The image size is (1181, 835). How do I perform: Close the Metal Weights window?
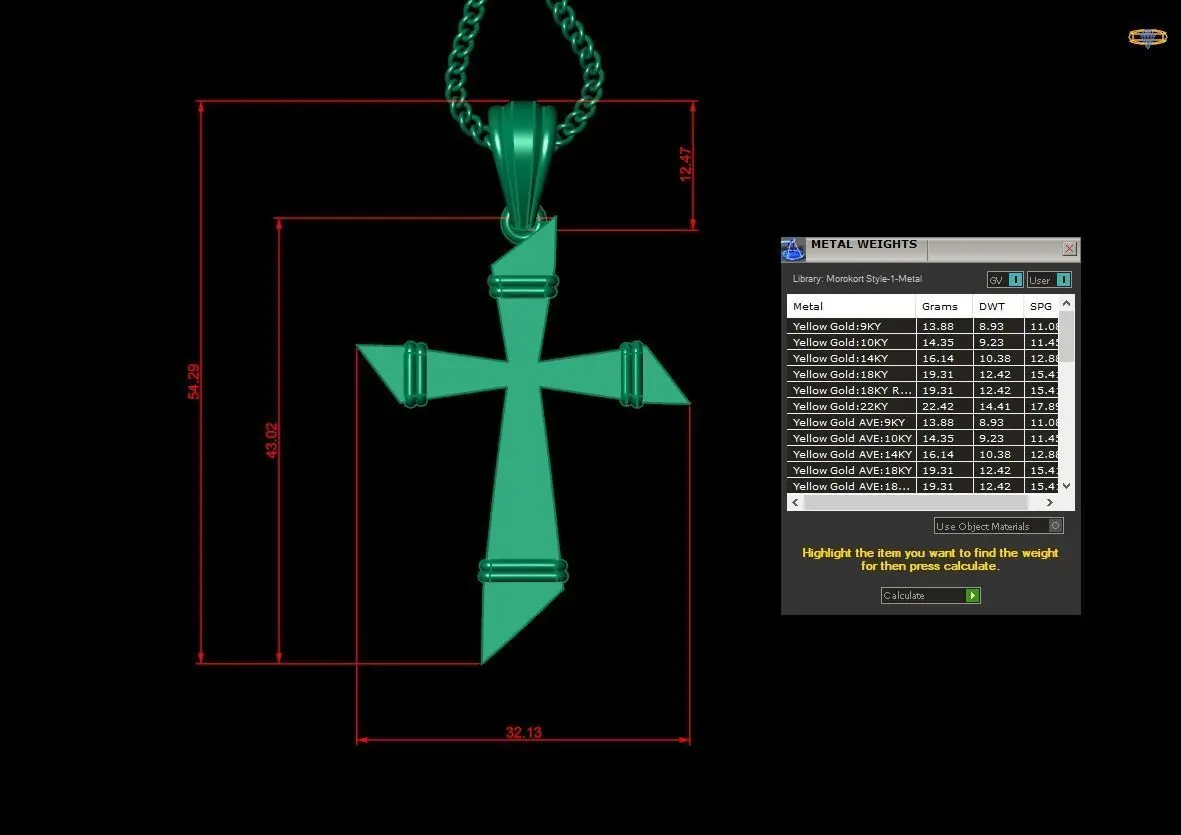coord(1069,248)
